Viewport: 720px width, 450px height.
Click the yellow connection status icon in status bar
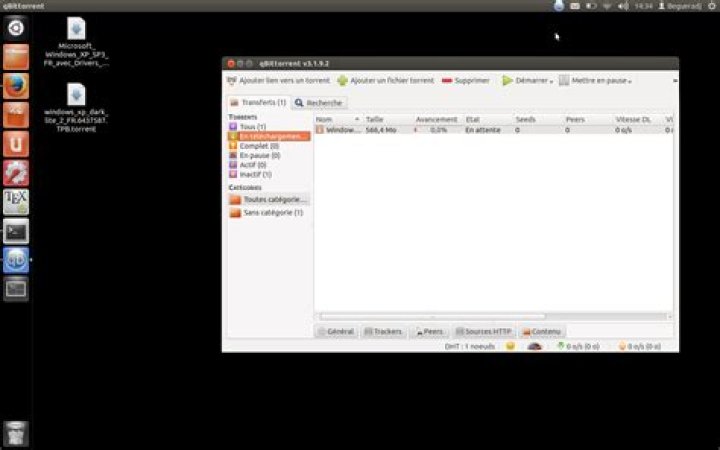pyautogui.click(x=510, y=346)
